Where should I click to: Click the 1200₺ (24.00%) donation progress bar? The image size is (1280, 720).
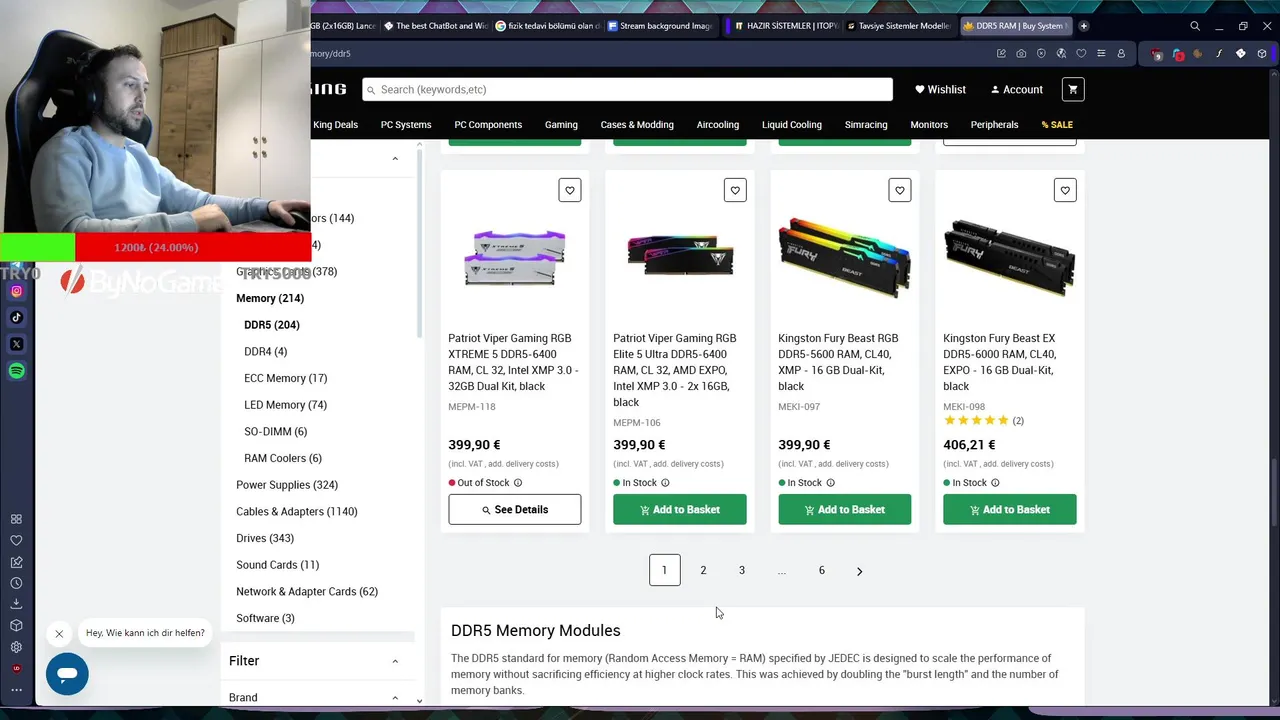(155, 247)
